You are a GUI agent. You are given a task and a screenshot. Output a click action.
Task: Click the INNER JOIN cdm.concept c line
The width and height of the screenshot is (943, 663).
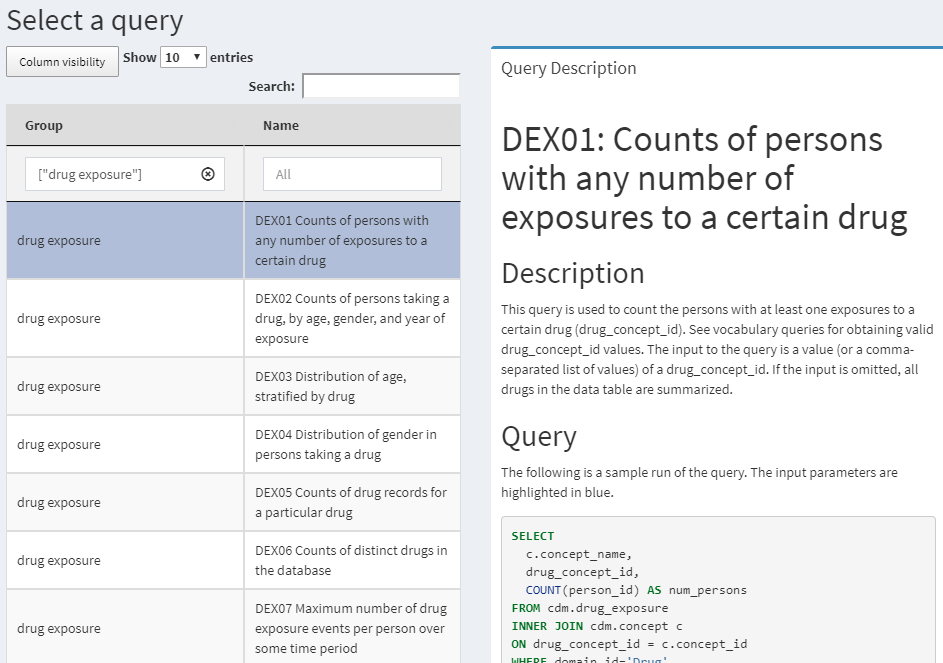pyautogui.click(x=597, y=626)
